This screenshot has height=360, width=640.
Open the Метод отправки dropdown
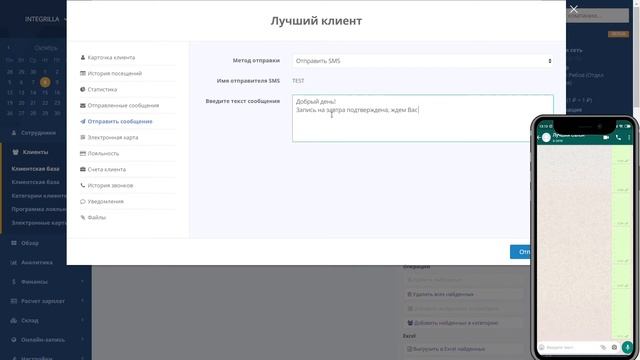click(422, 61)
